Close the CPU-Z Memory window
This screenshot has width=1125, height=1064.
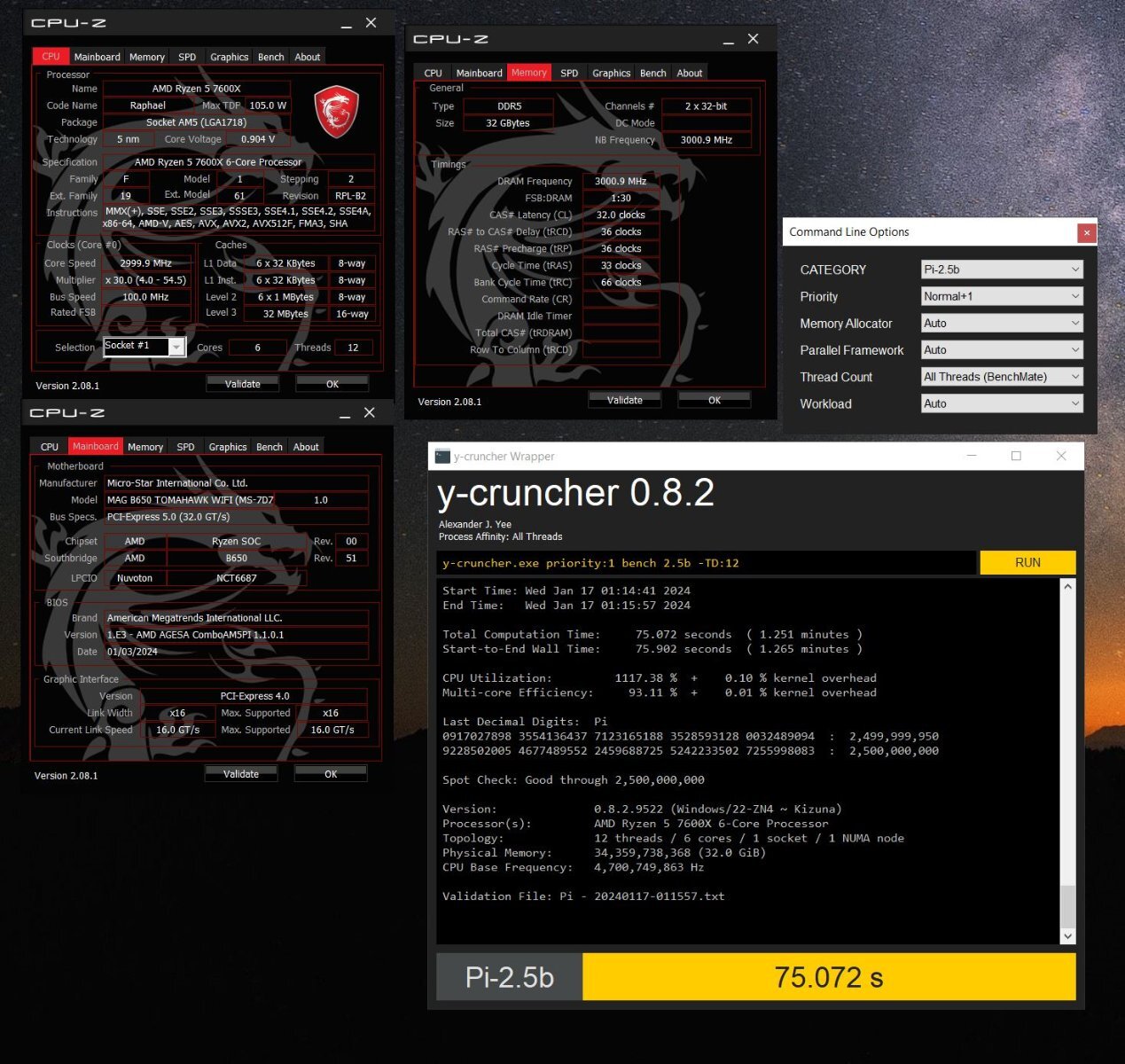[753, 39]
